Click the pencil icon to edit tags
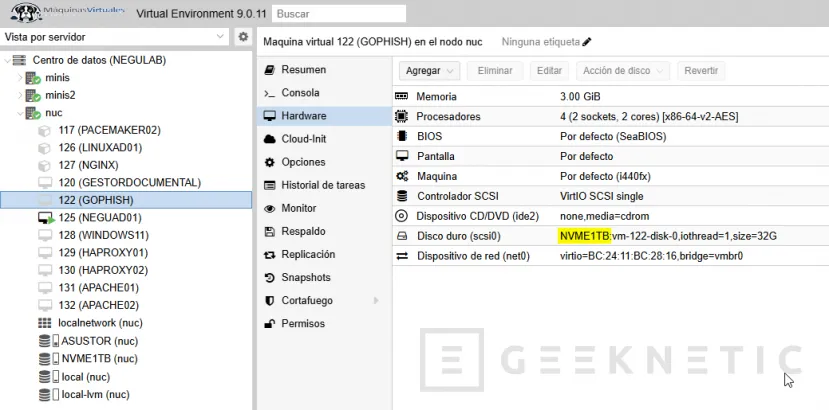The image size is (829, 410). tap(586, 42)
